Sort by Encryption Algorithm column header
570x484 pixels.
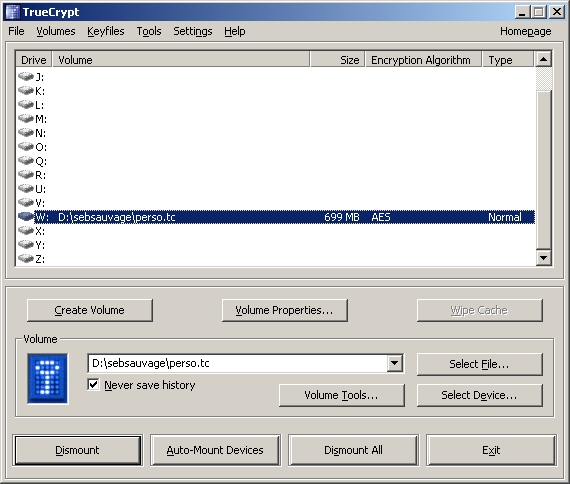(424, 60)
